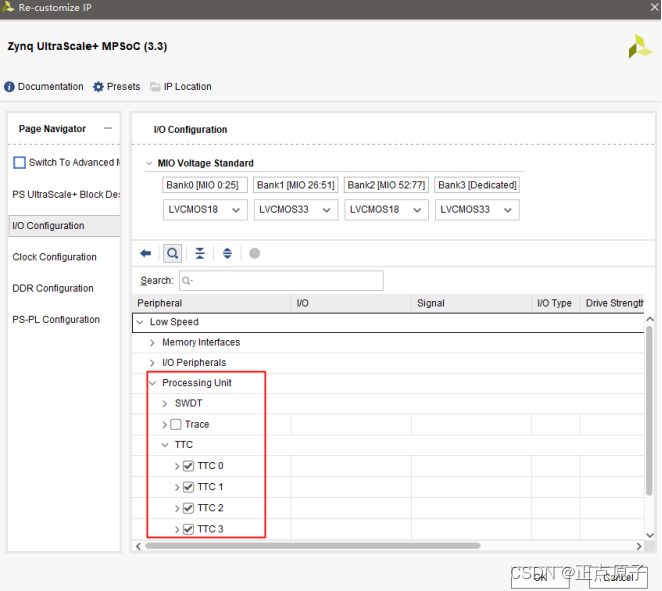Click the IP Location folder icon

point(155,87)
